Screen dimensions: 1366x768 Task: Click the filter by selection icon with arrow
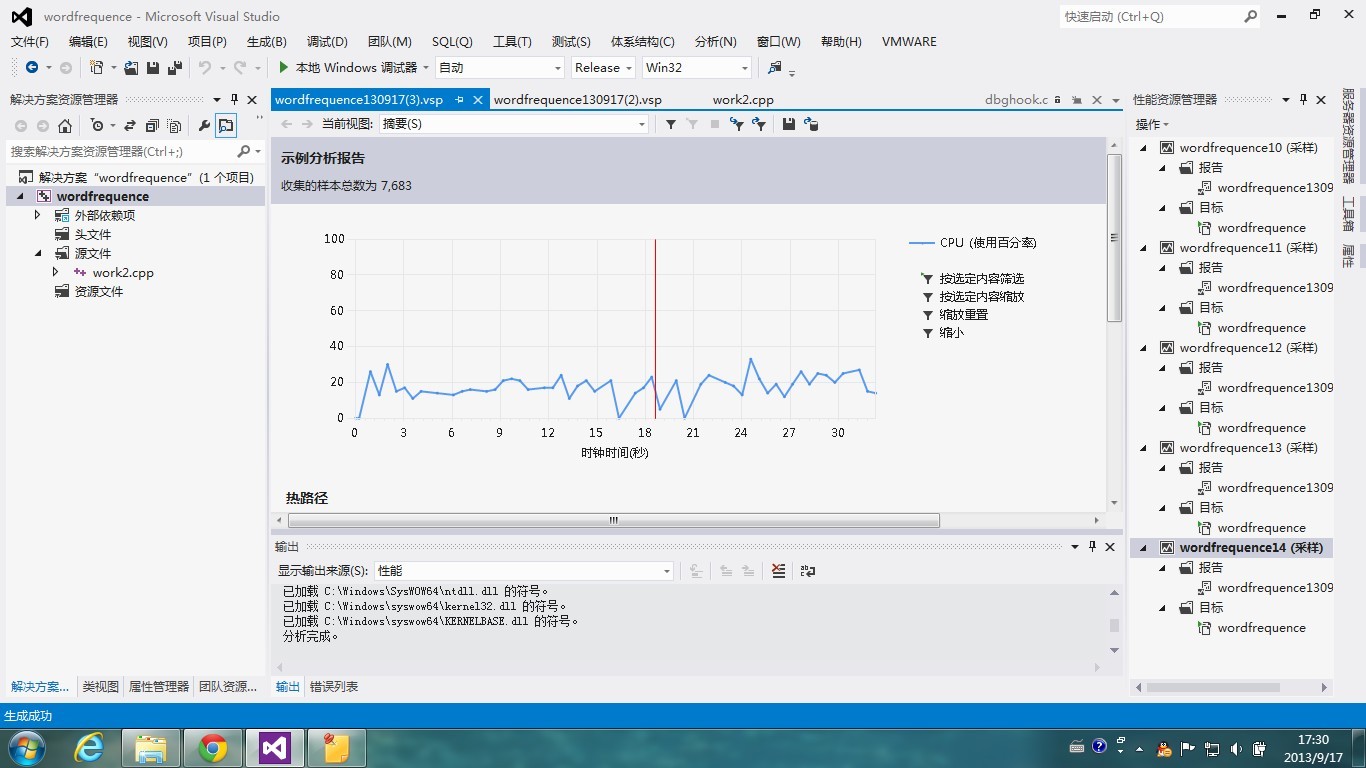click(x=737, y=124)
